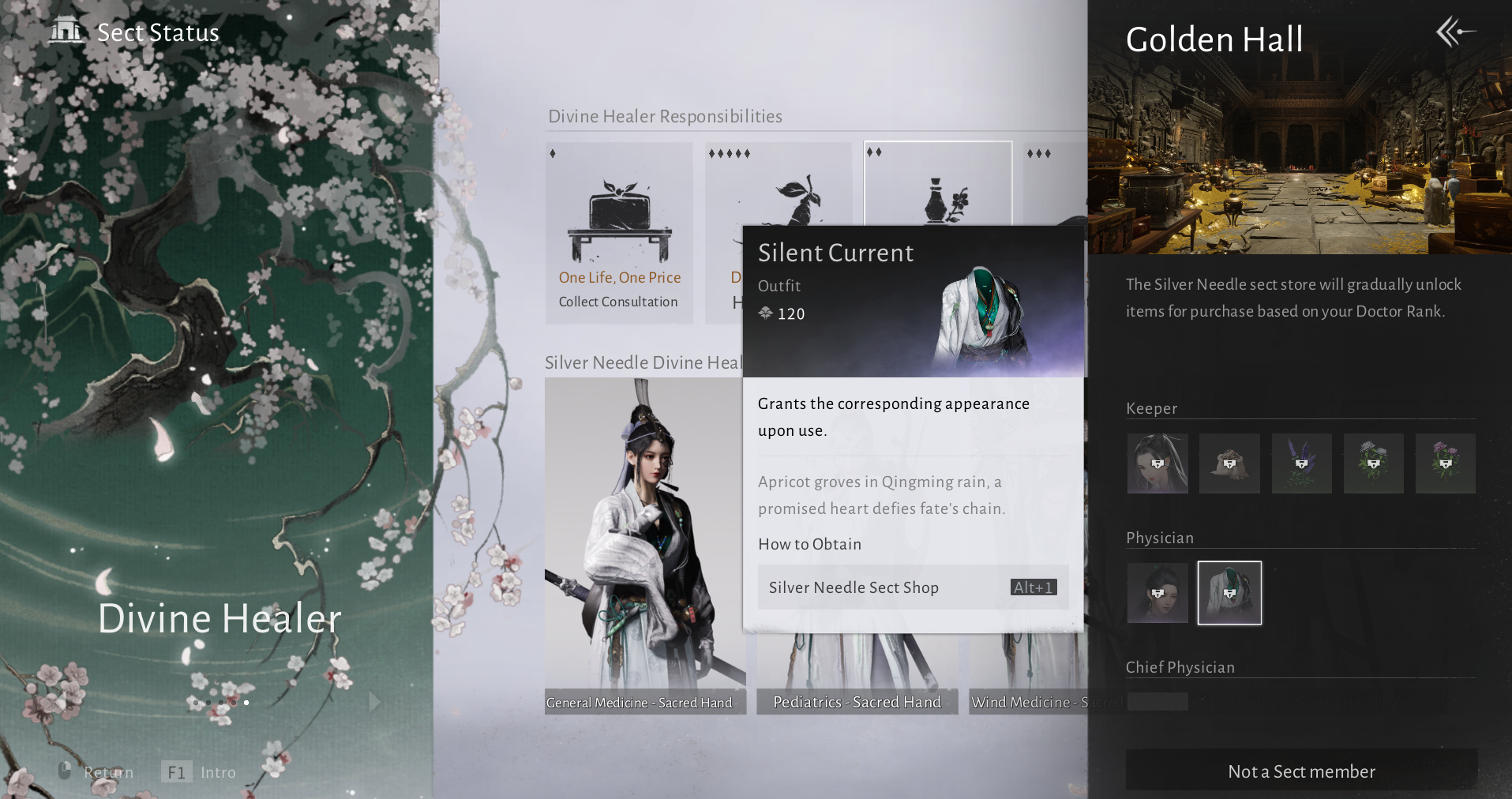Click the mouse icon beside Return

point(65,771)
